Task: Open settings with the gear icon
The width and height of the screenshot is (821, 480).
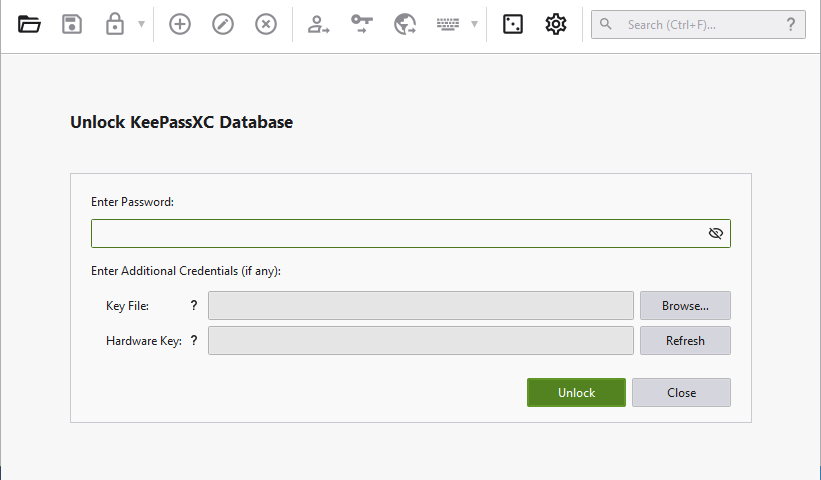Action: point(556,24)
